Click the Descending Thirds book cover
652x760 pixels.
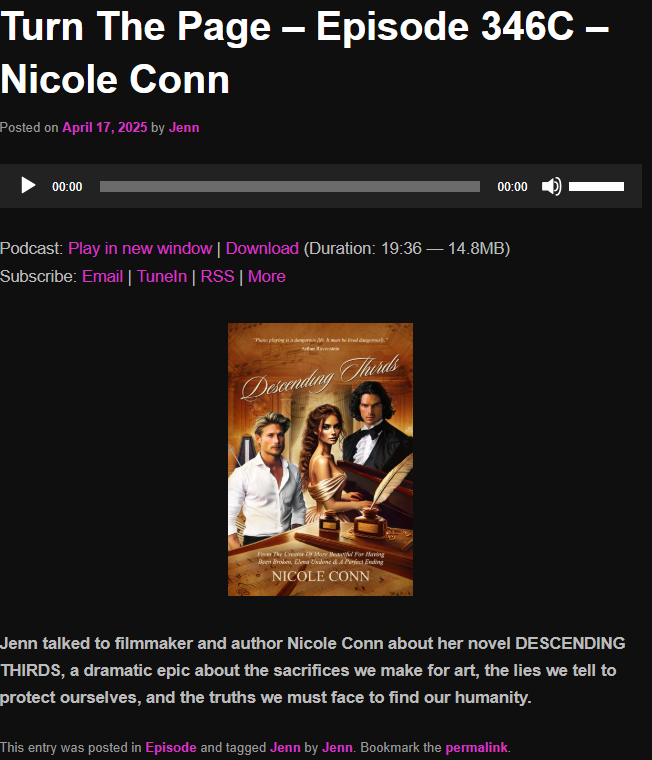[320, 459]
